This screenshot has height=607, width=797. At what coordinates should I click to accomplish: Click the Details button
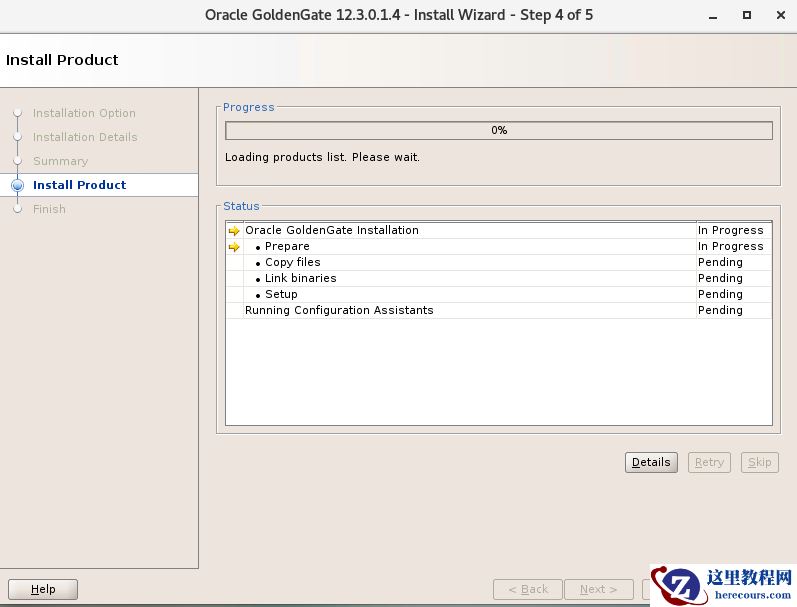(651, 462)
